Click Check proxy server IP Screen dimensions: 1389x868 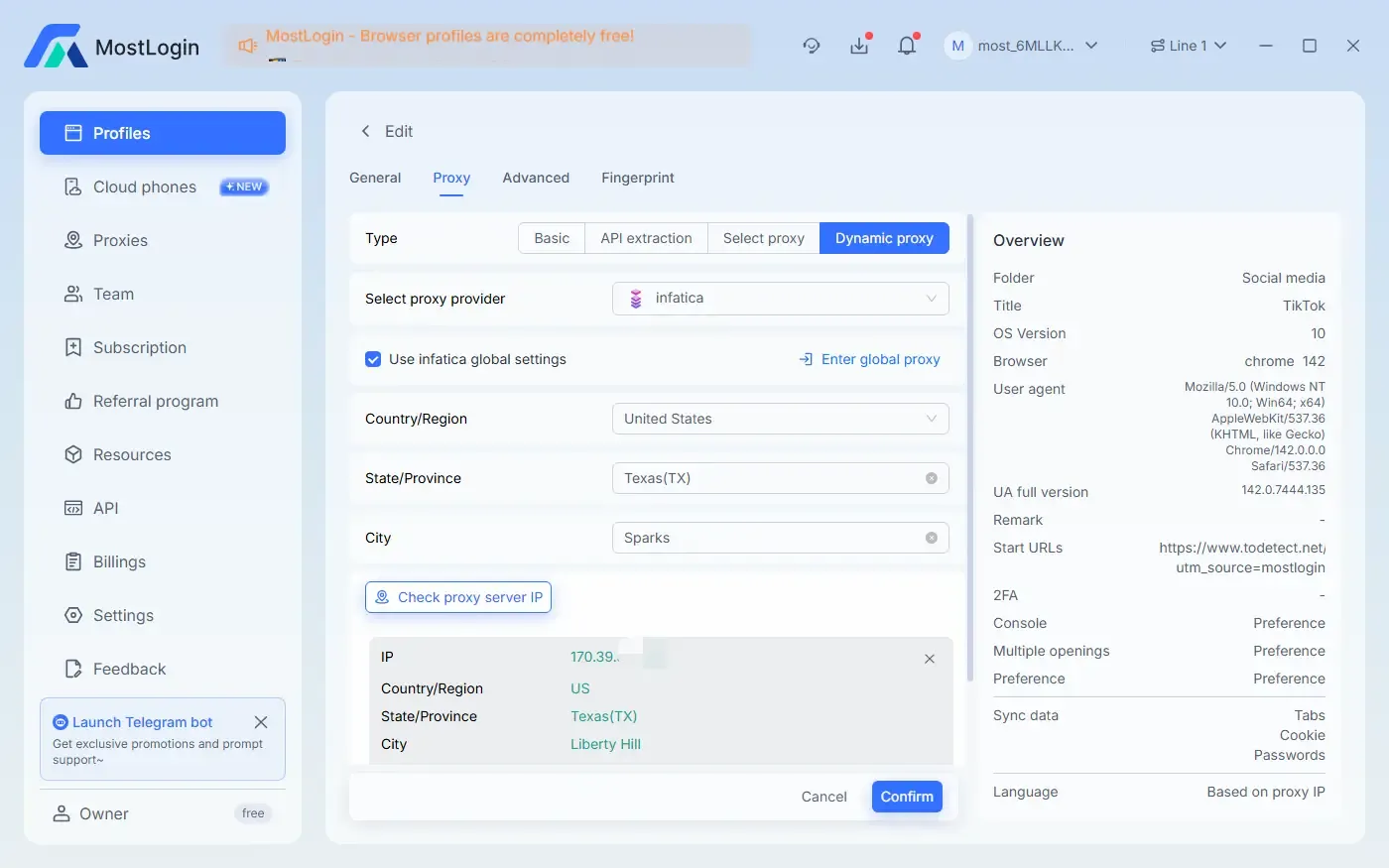click(457, 597)
